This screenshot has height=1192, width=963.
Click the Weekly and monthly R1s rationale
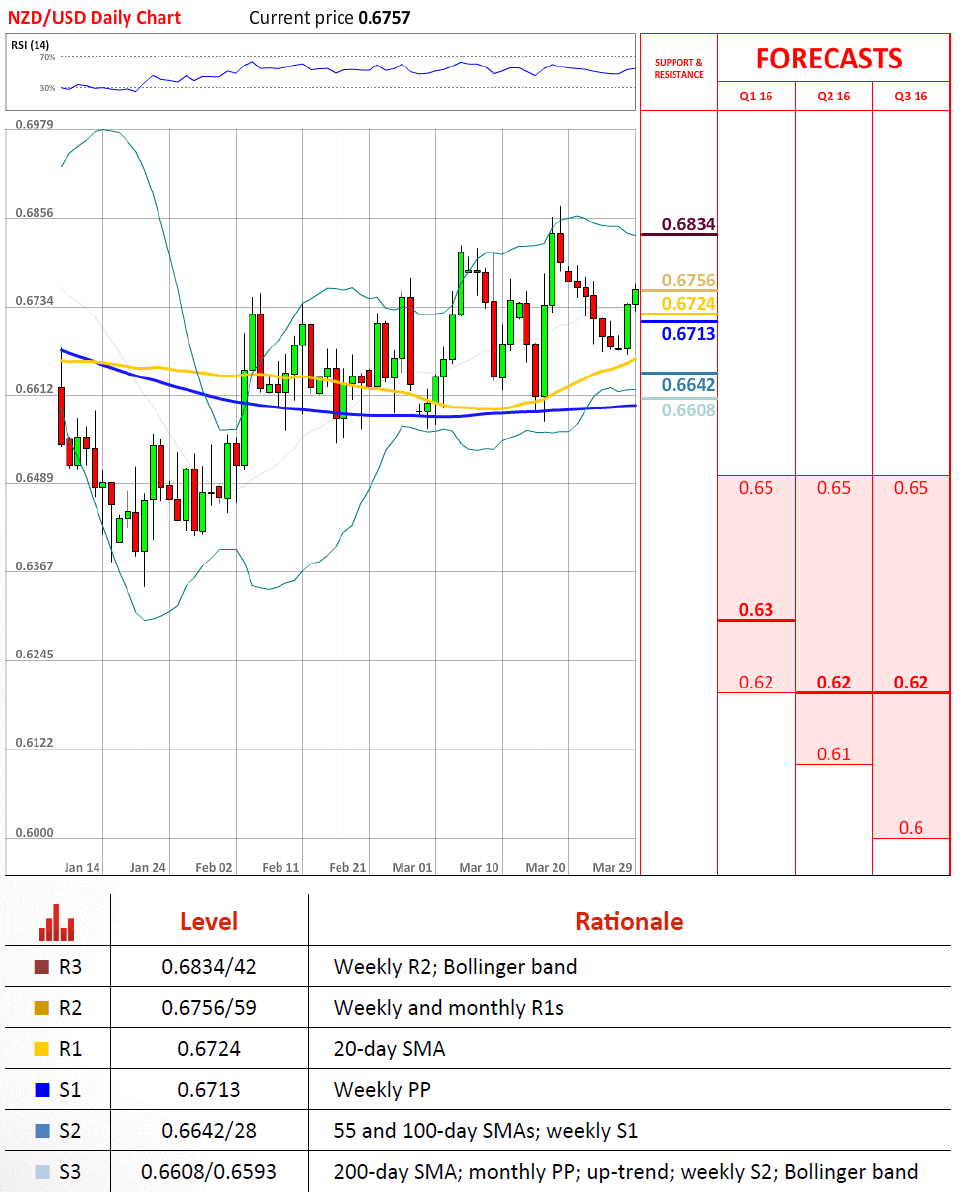tap(448, 1008)
